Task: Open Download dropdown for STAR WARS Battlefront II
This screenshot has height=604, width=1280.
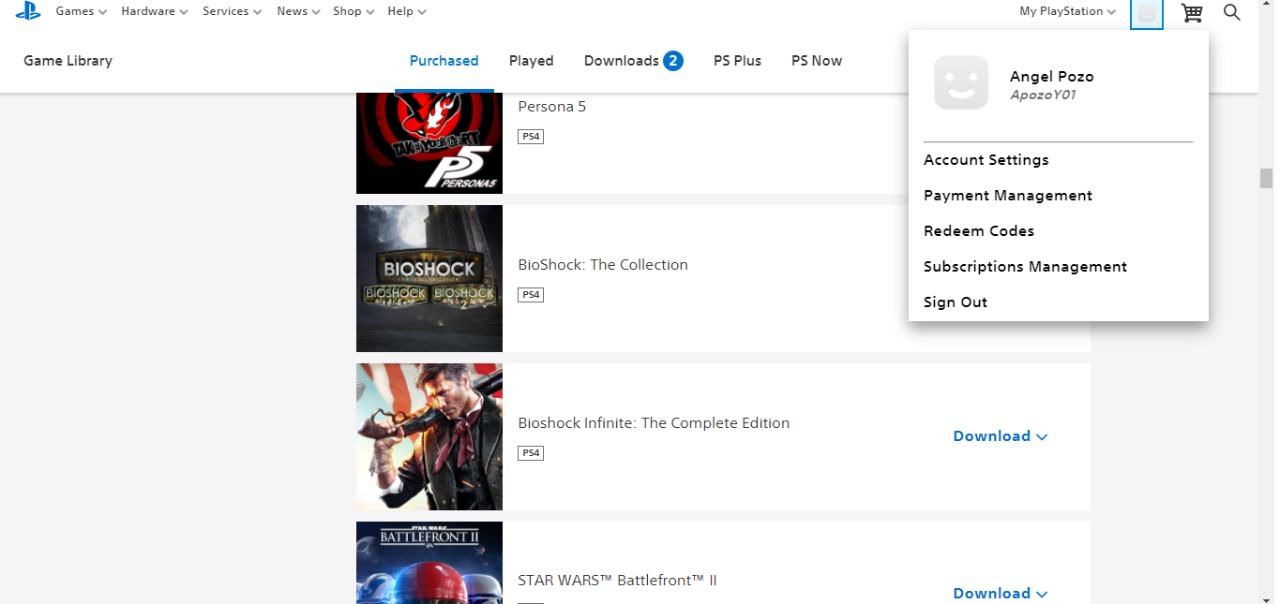Action: [1000, 593]
